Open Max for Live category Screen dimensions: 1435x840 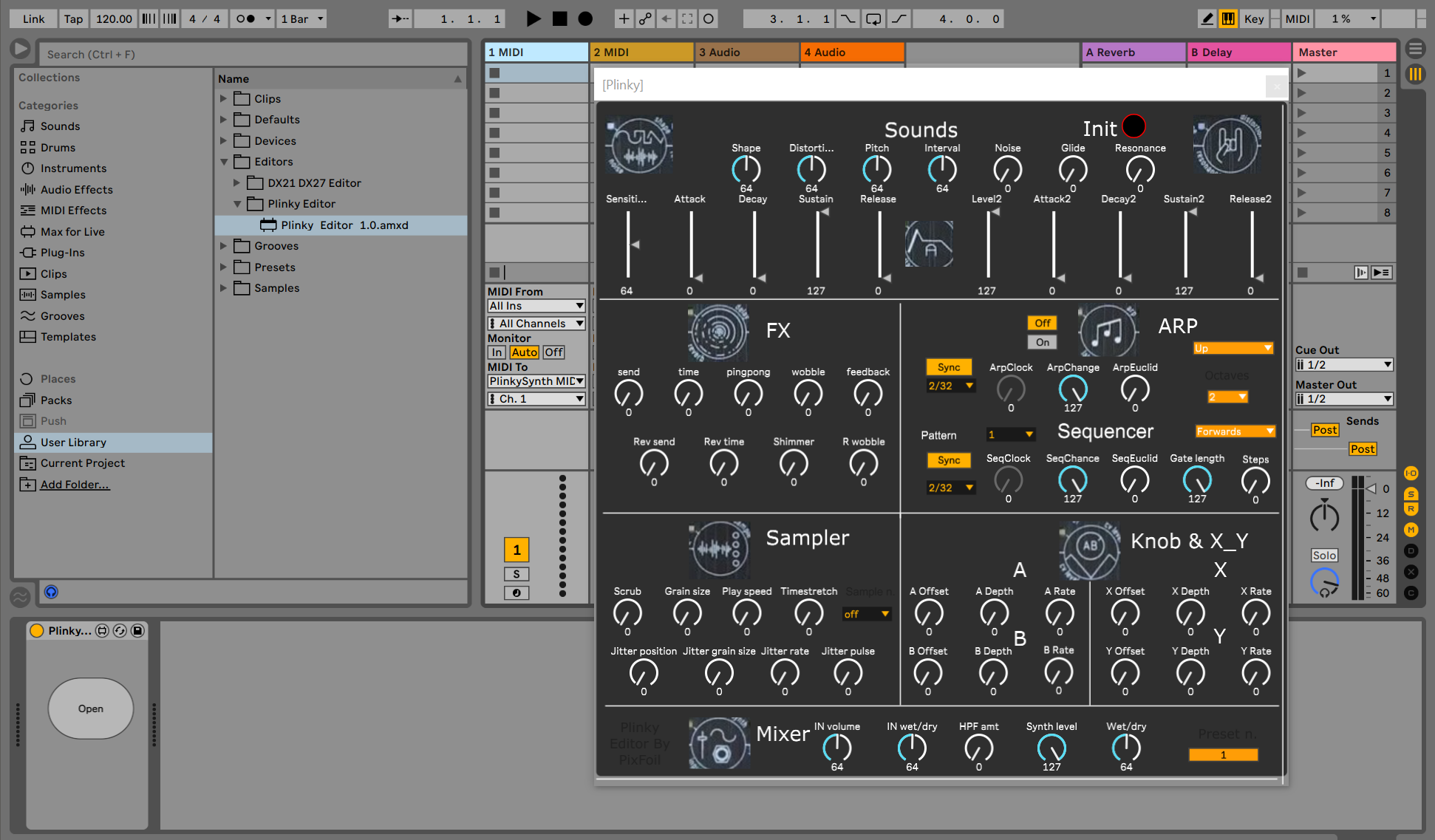click(72, 232)
